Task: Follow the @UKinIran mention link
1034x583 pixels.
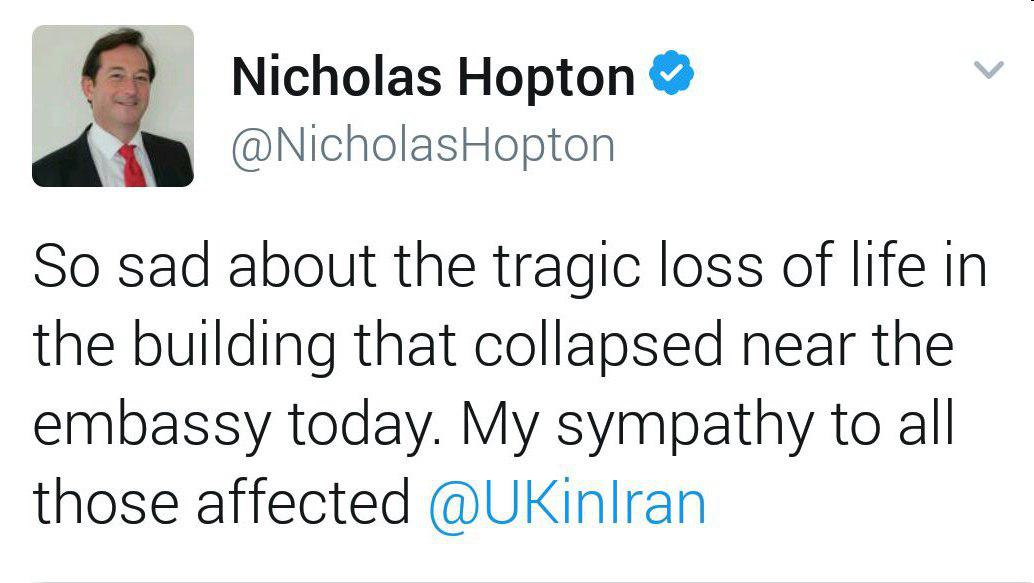Action: point(567,504)
